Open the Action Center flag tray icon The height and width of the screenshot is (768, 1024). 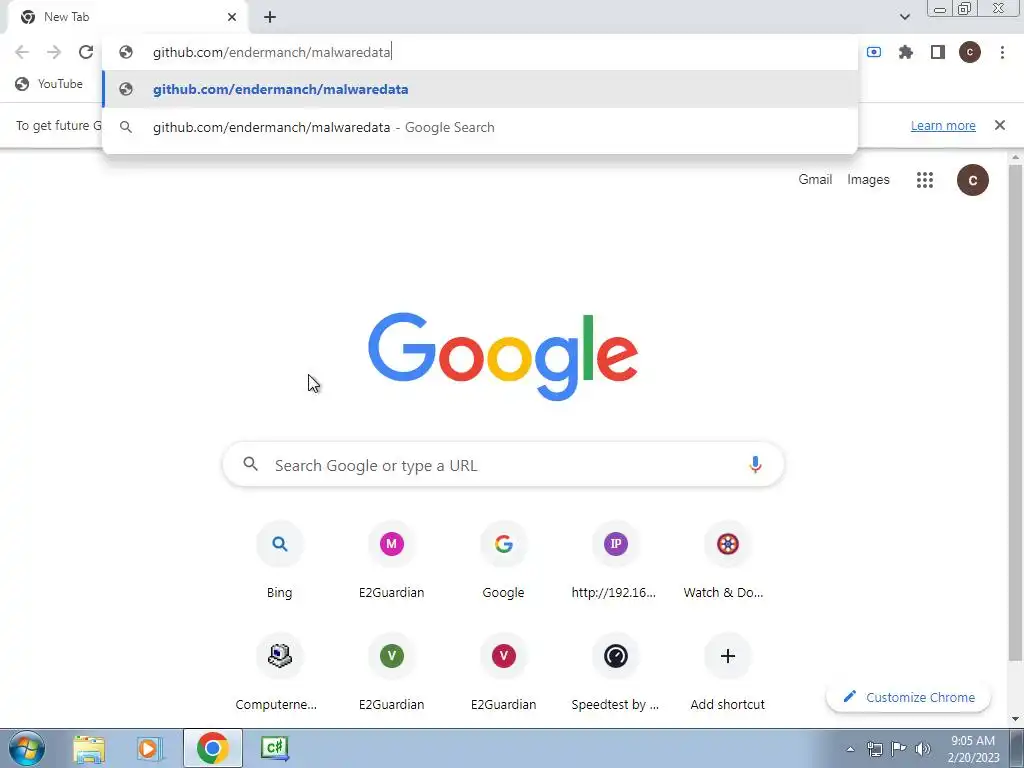(899, 749)
